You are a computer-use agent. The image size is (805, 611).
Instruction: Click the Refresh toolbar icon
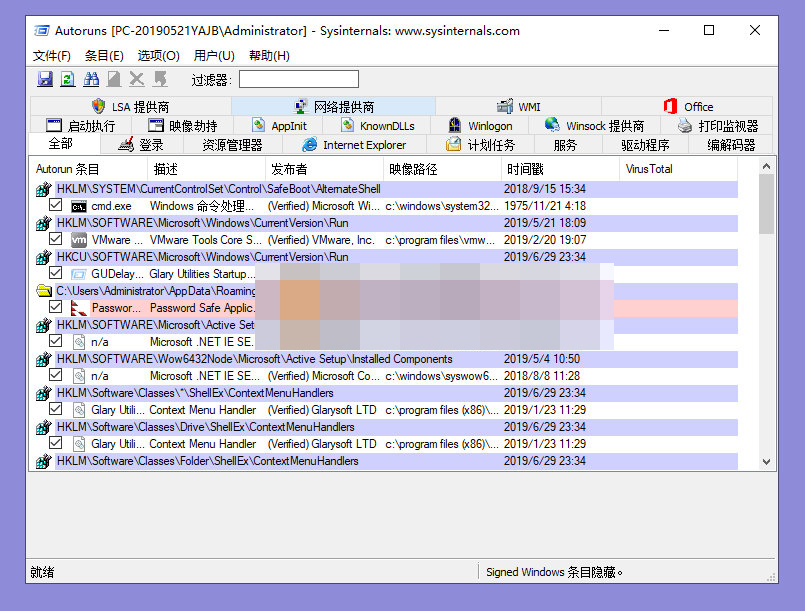[x=67, y=79]
